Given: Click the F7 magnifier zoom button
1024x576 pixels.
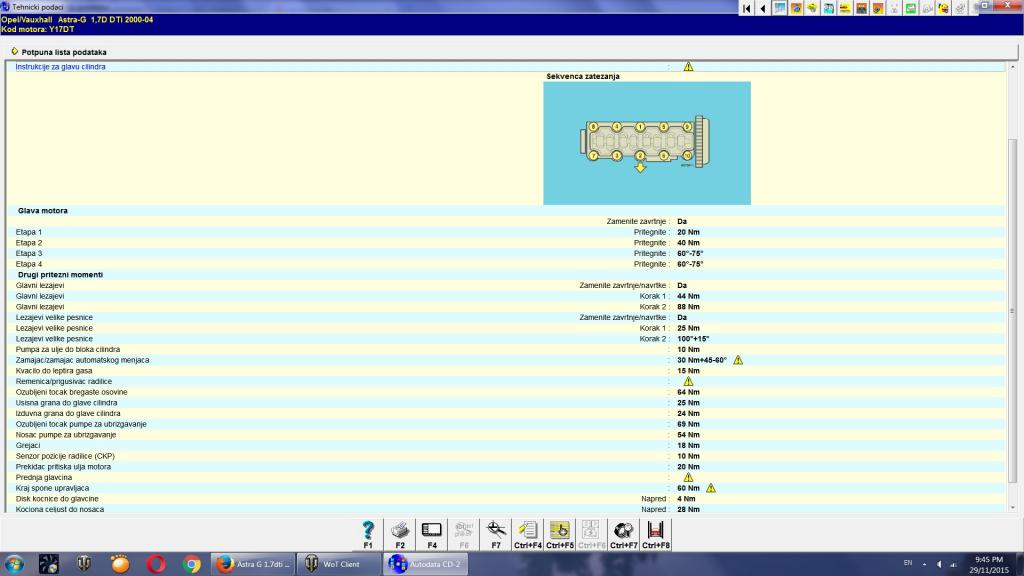Looking at the screenshot, I should (x=496, y=534).
